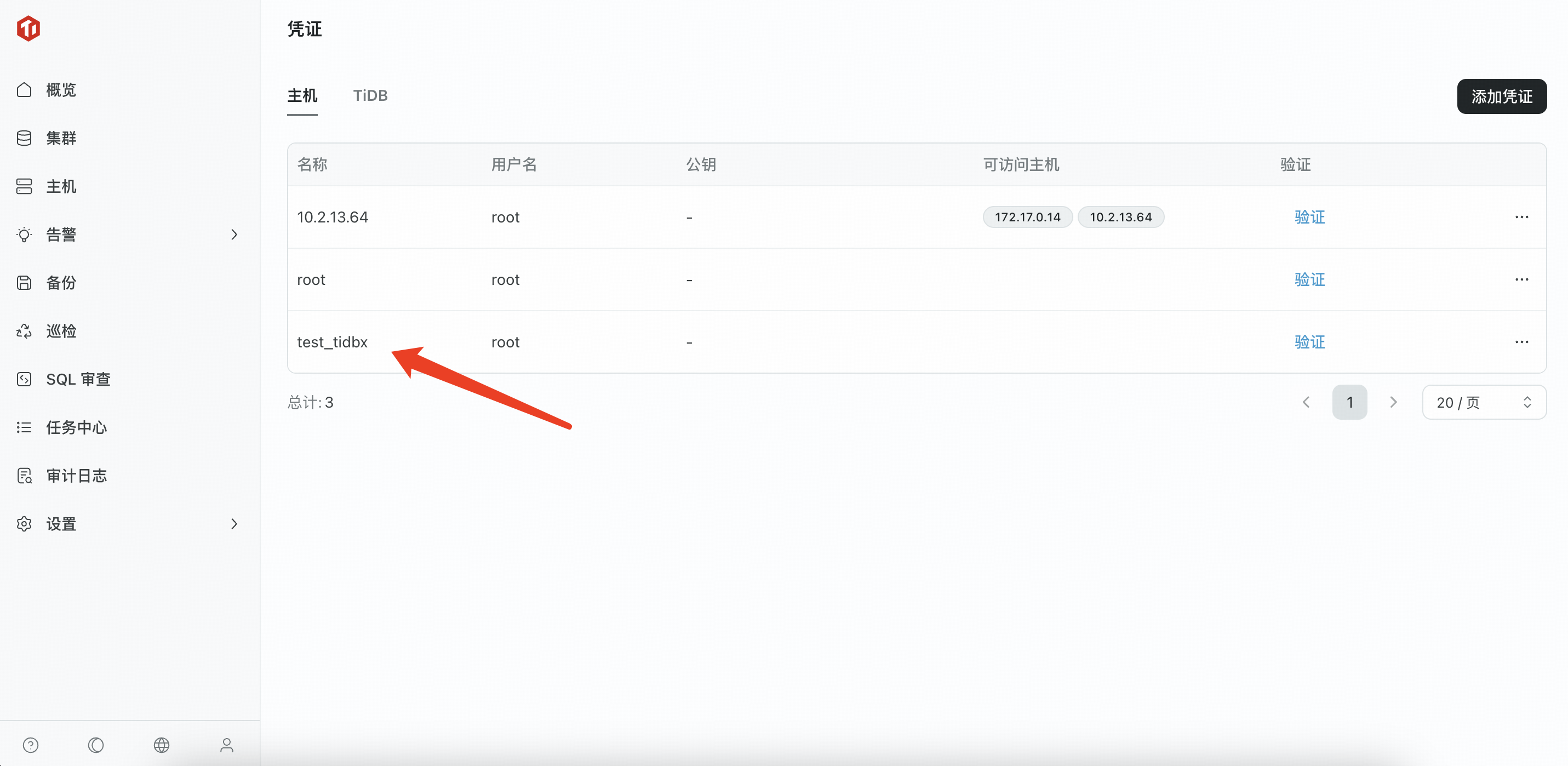Click the help question mark icon
The image size is (1568, 766).
pyautogui.click(x=31, y=745)
